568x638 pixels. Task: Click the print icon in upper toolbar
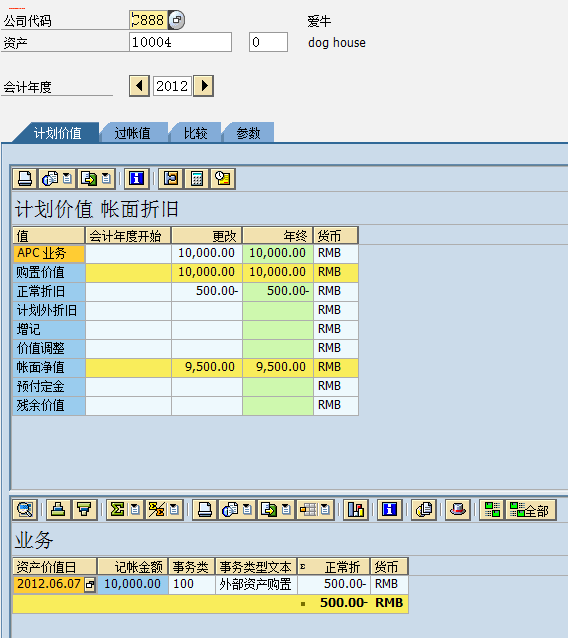click(25, 179)
